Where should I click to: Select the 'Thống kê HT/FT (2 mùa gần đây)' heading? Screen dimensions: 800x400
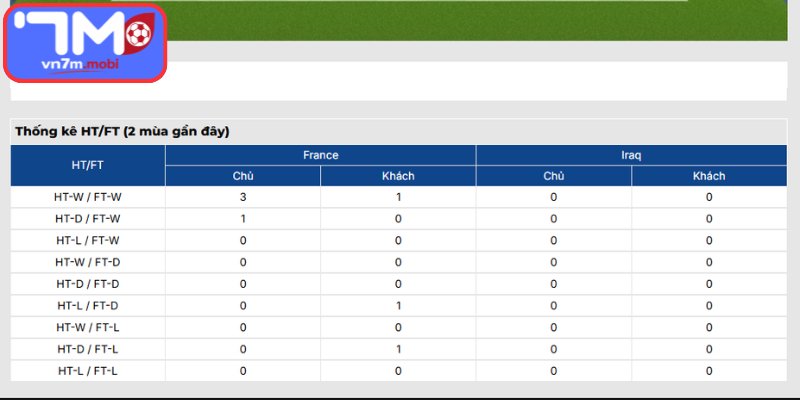click(122, 132)
